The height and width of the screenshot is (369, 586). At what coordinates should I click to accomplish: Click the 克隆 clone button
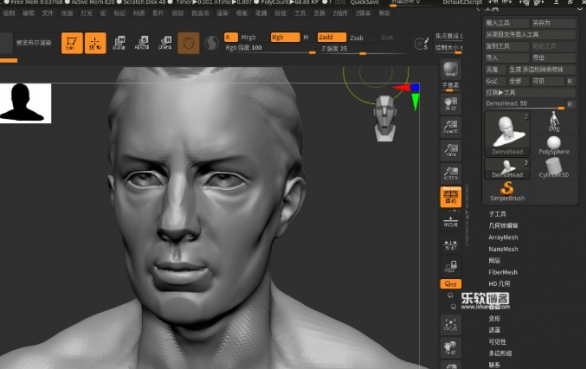point(494,70)
